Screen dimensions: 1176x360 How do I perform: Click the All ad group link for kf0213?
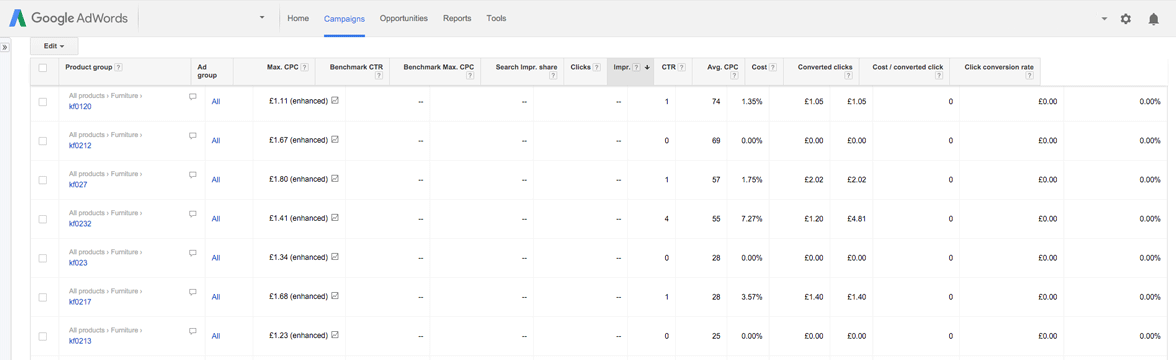216,336
